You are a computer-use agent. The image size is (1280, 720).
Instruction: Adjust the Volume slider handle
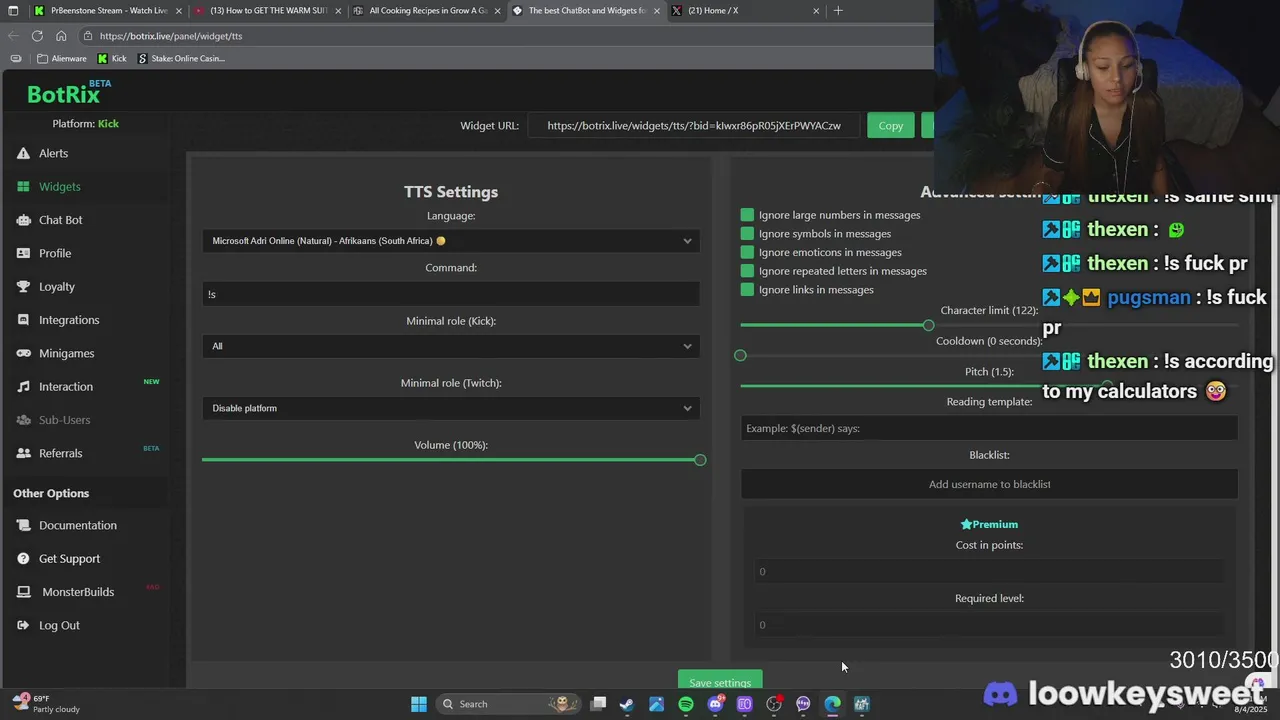click(x=700, y=460)
